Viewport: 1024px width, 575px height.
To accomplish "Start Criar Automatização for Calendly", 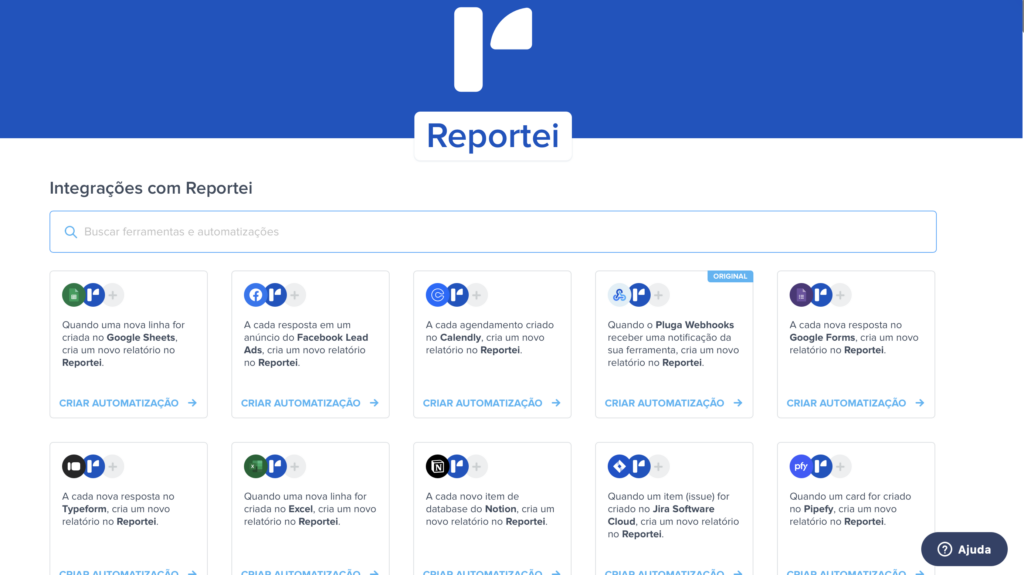I will (492, 403).
